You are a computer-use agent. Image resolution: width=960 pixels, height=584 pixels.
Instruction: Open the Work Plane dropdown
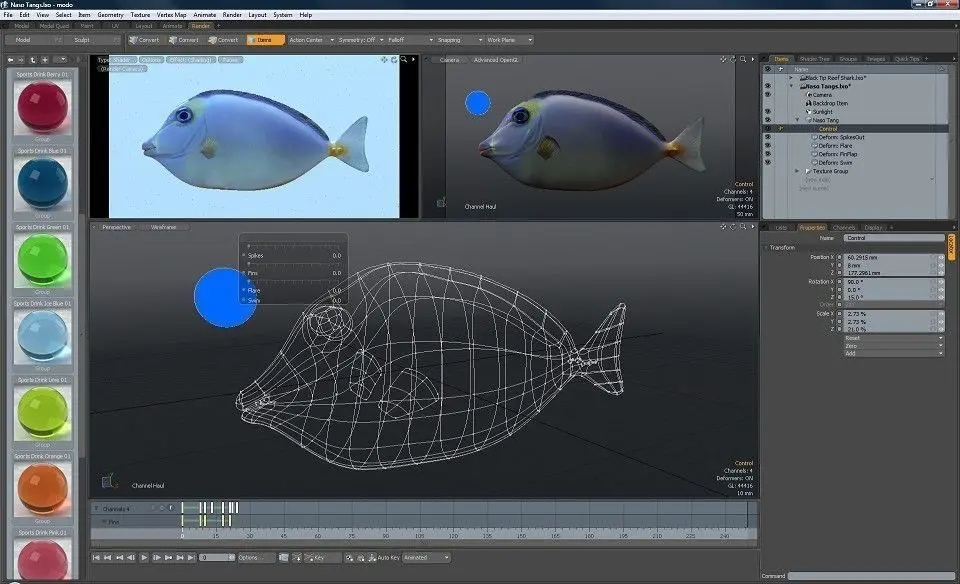pyautogui.click(x=509, y=40)
